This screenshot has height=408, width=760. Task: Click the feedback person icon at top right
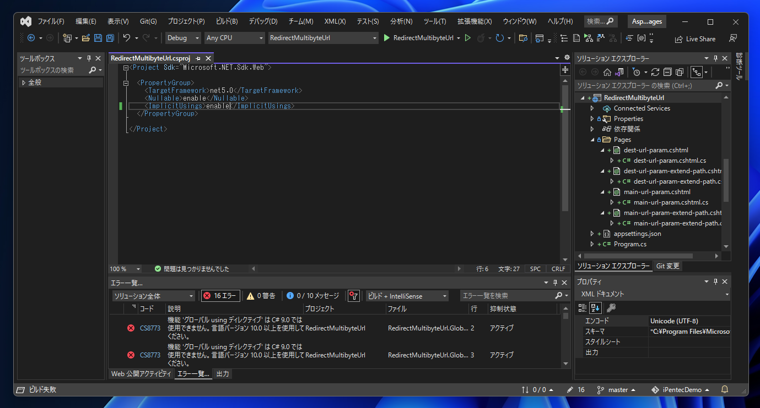pyautogui.click(x=733, y=38)
